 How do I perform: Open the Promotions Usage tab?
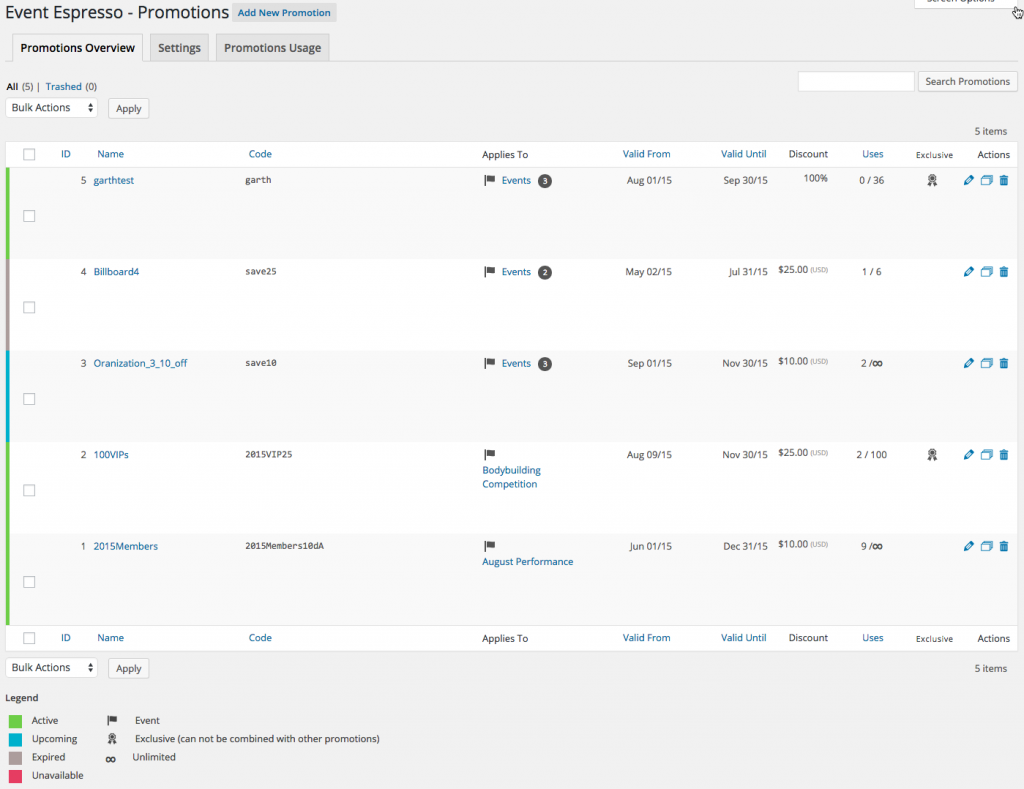(x=272, y=48)
